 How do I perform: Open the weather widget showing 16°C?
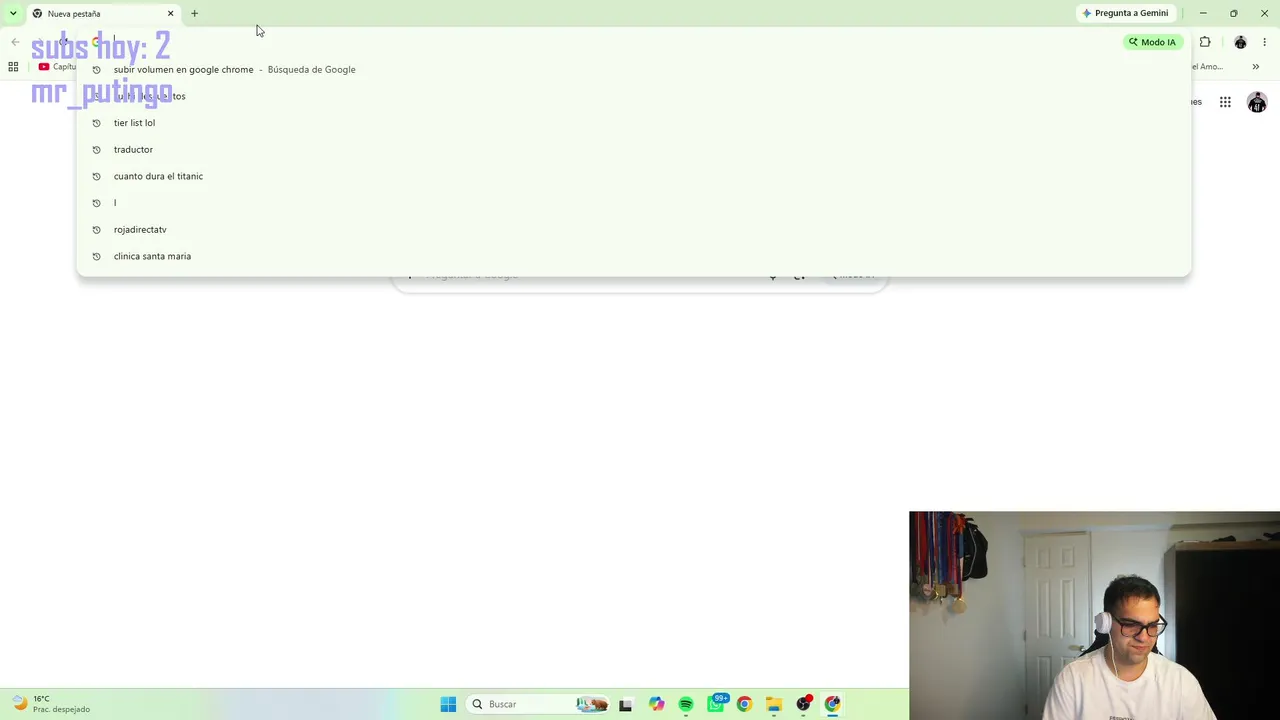coord(50,704)
